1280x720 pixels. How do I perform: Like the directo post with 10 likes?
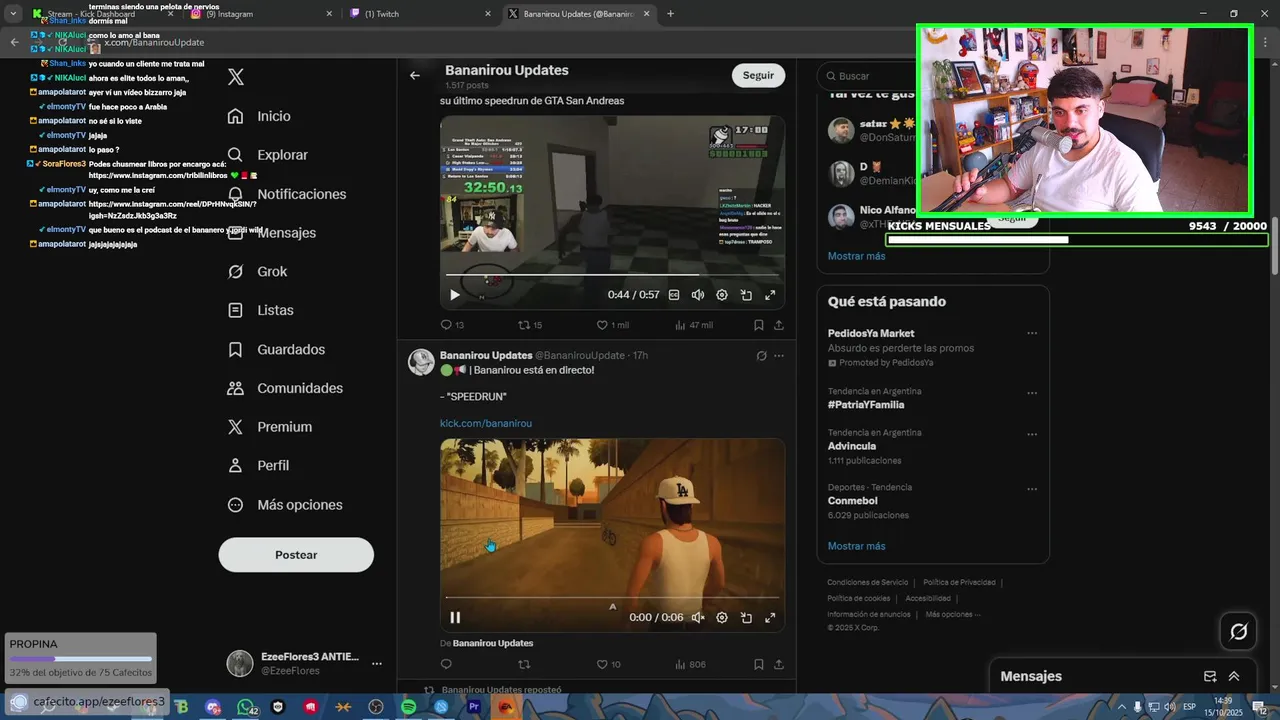608,664
